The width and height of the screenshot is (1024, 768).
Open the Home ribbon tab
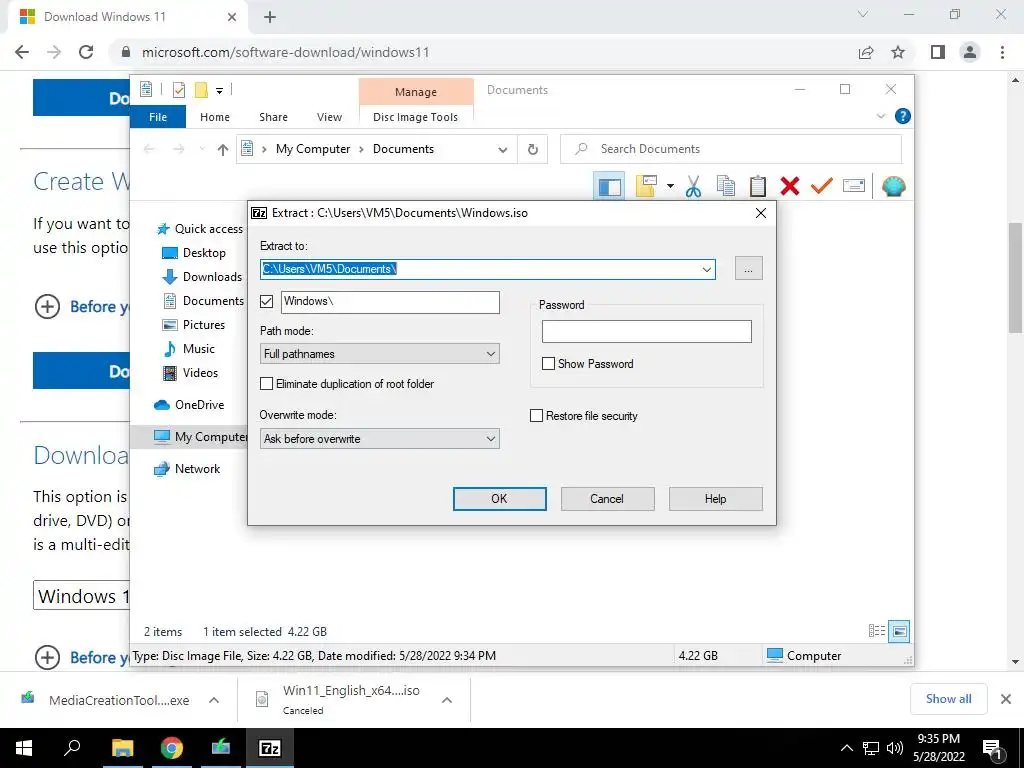[215, 117]
